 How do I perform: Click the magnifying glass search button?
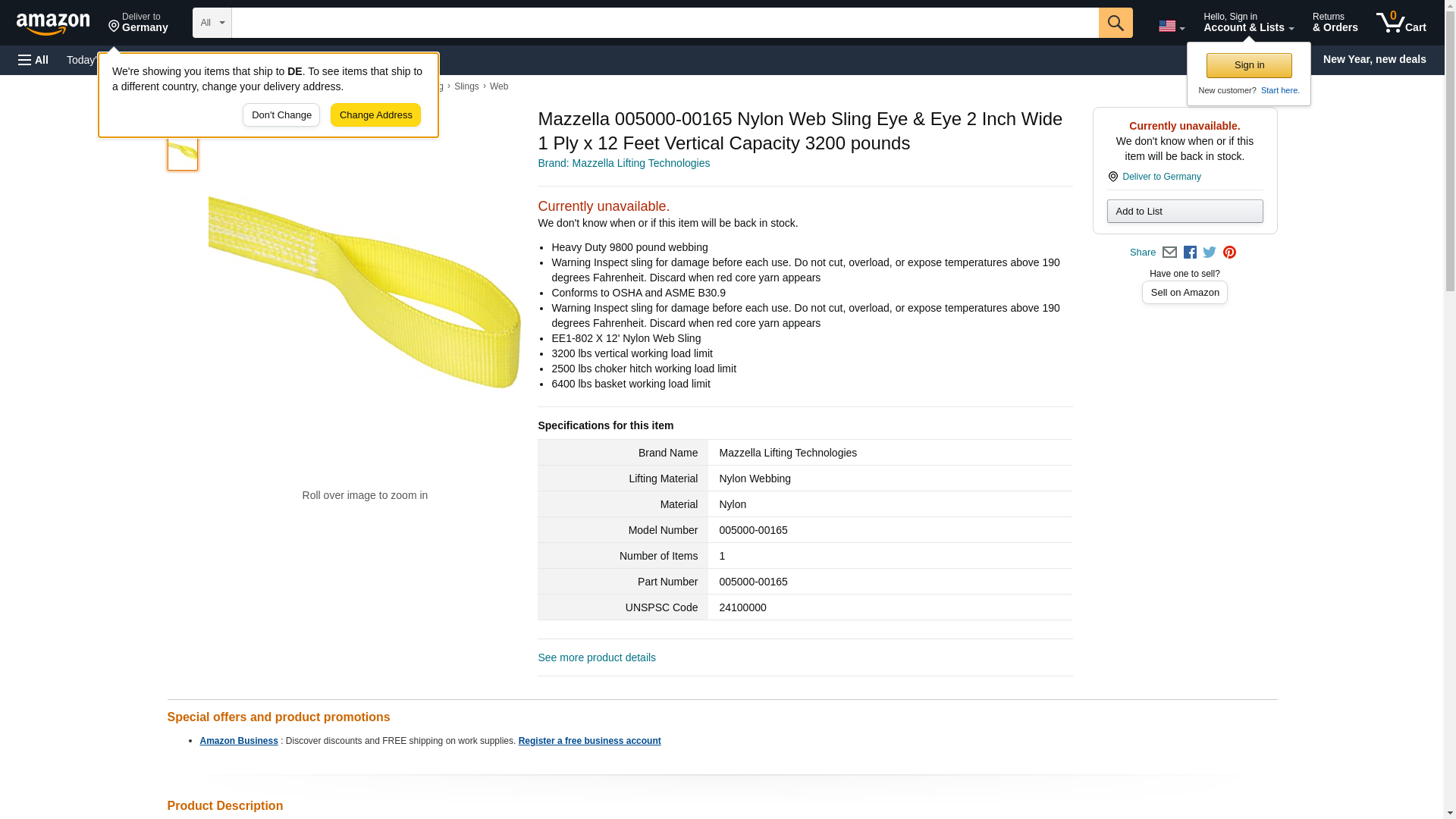(1115, 23)
